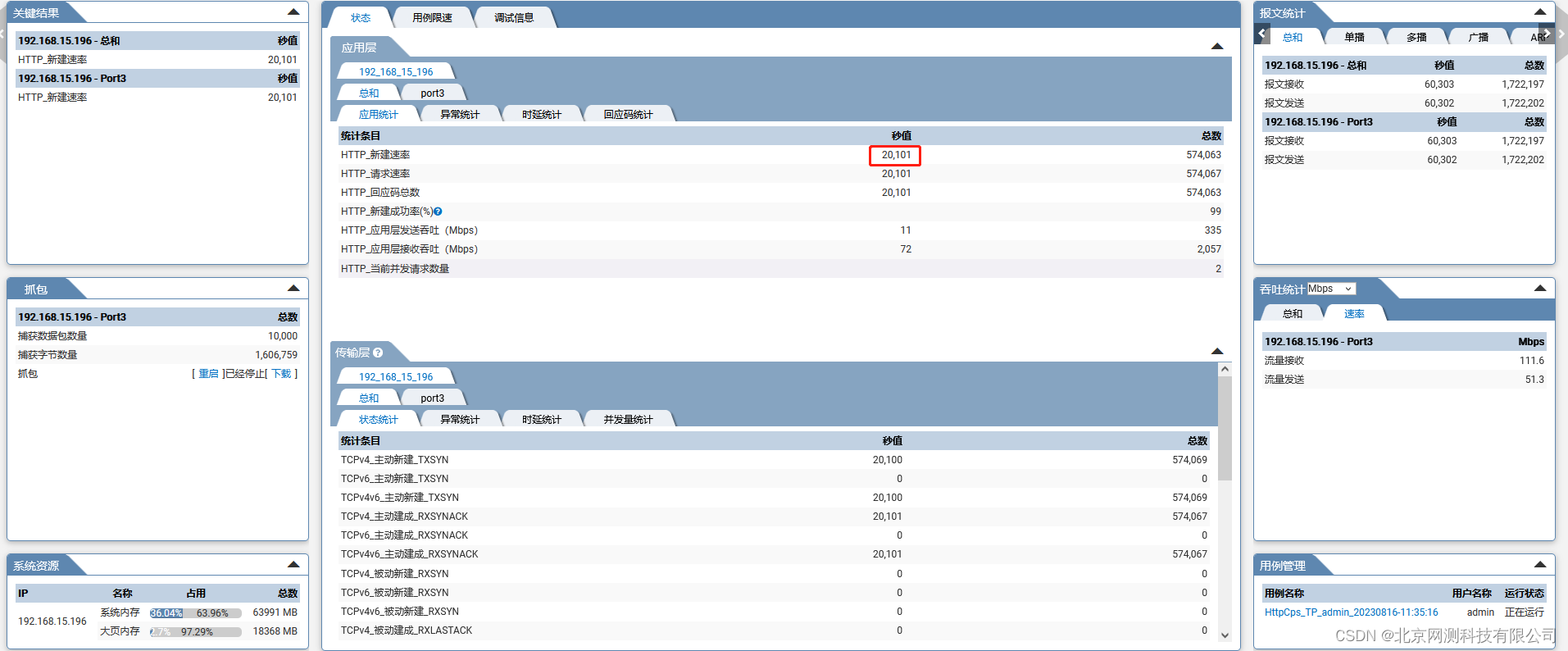1568x651 pixels.
Task: Click TCPv4_主动新建_TXSYN row
Action: coord(774,460)
